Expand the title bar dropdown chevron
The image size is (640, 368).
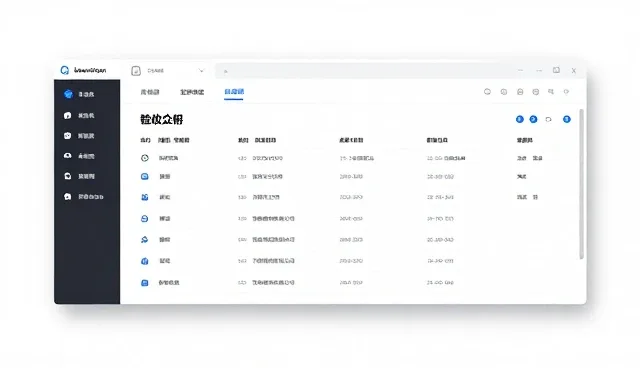[x=201, y=71]
